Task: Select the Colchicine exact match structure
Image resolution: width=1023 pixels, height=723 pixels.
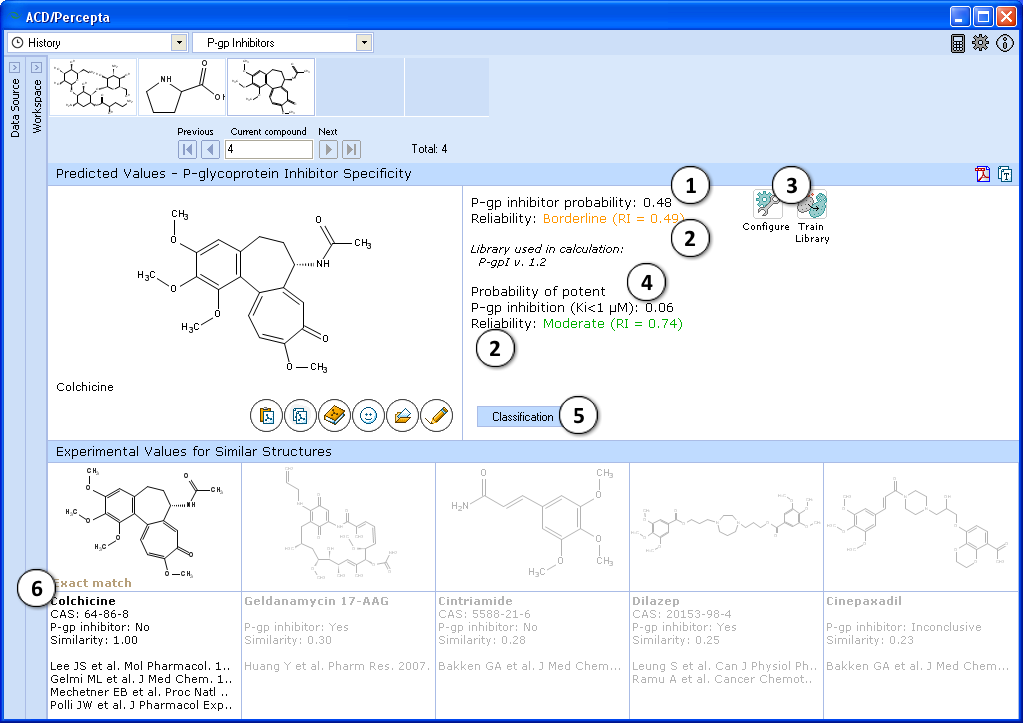Action: 144,527
